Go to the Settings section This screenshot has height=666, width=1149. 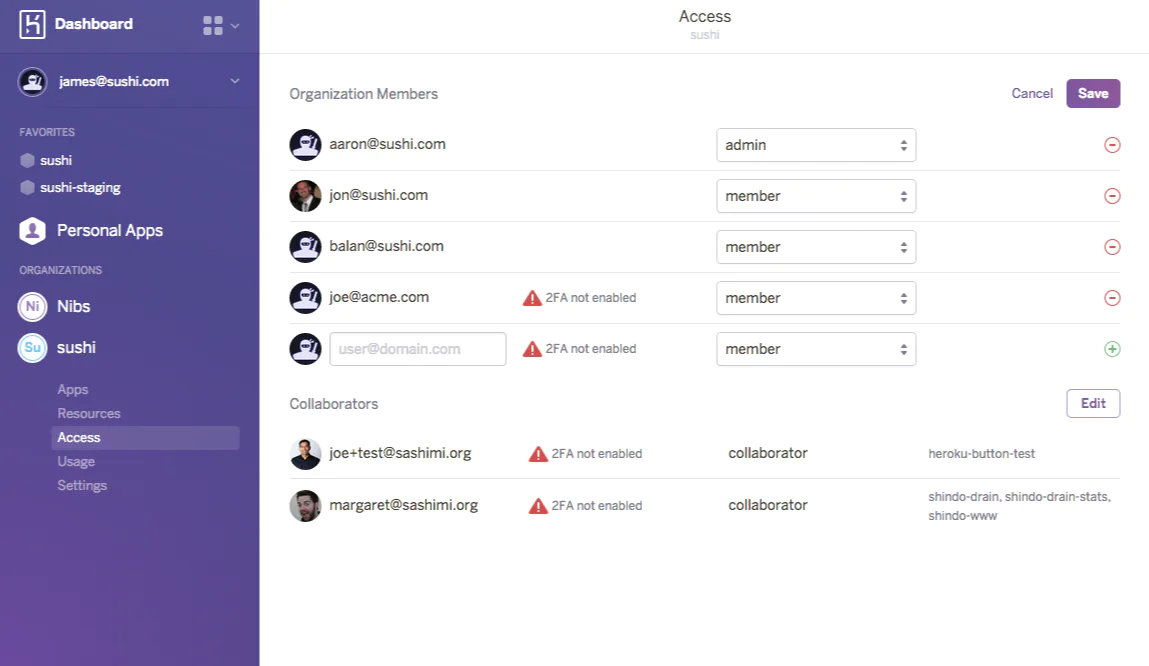(x=82, y=486)
